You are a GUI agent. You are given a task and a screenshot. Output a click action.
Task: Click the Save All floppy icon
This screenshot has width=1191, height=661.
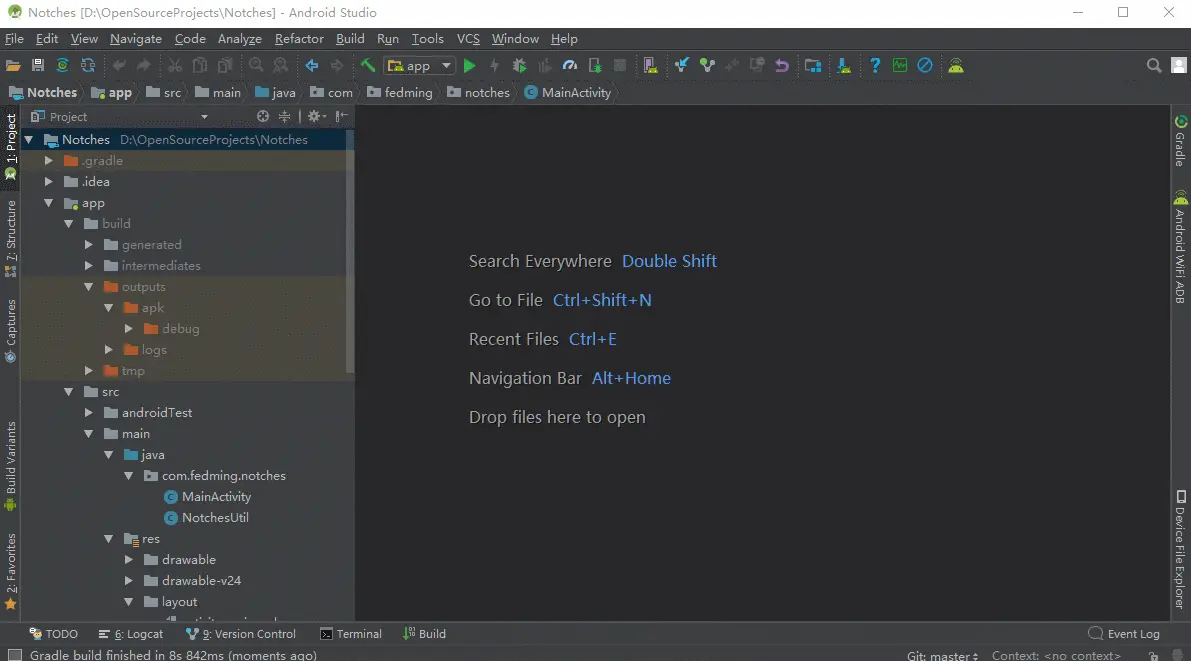37,66
